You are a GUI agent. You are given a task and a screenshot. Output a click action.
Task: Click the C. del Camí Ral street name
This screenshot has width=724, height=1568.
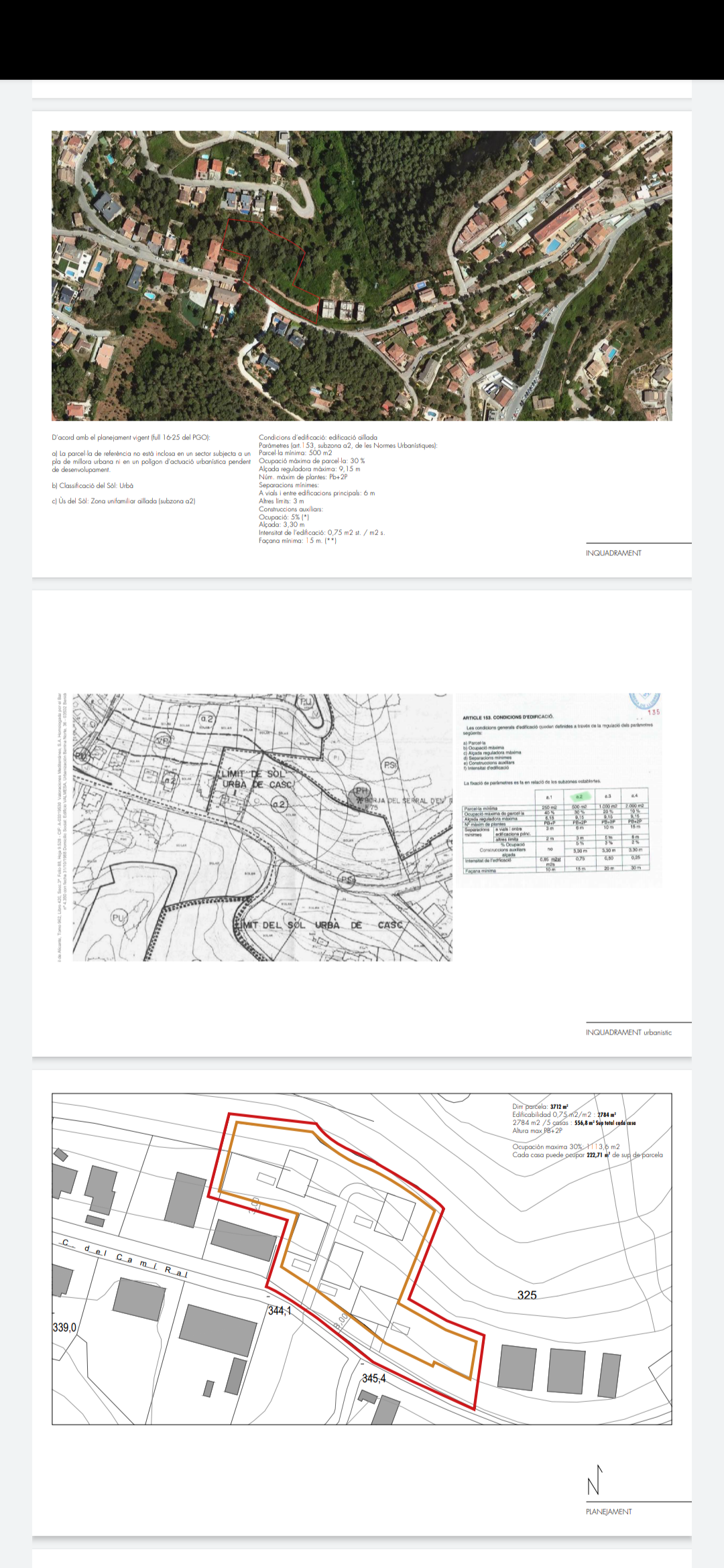tap(124, 1260)
